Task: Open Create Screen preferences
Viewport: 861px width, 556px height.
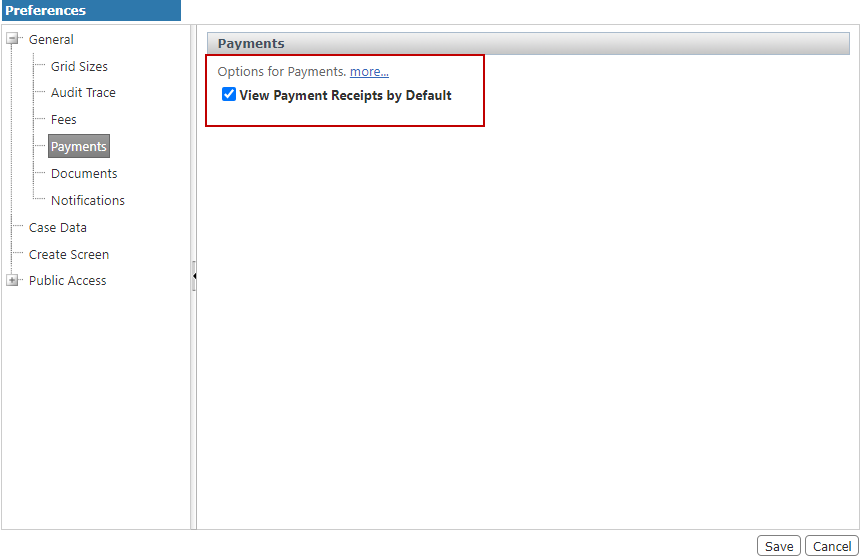Action: tap(69, 255)
